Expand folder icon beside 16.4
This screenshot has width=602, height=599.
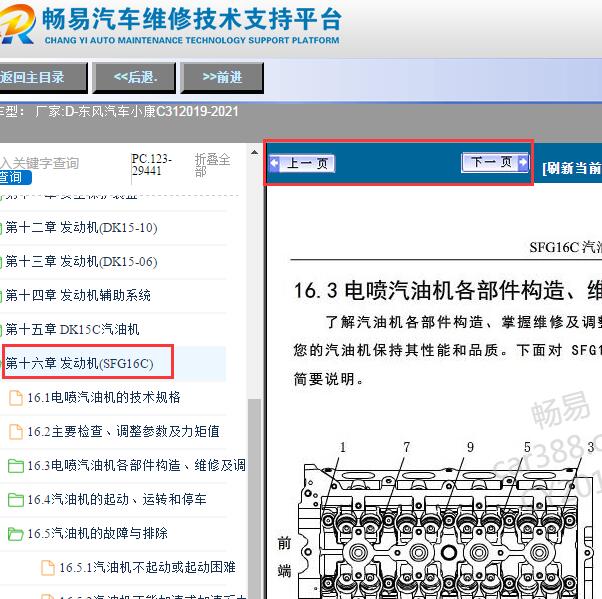coord(16,500)
